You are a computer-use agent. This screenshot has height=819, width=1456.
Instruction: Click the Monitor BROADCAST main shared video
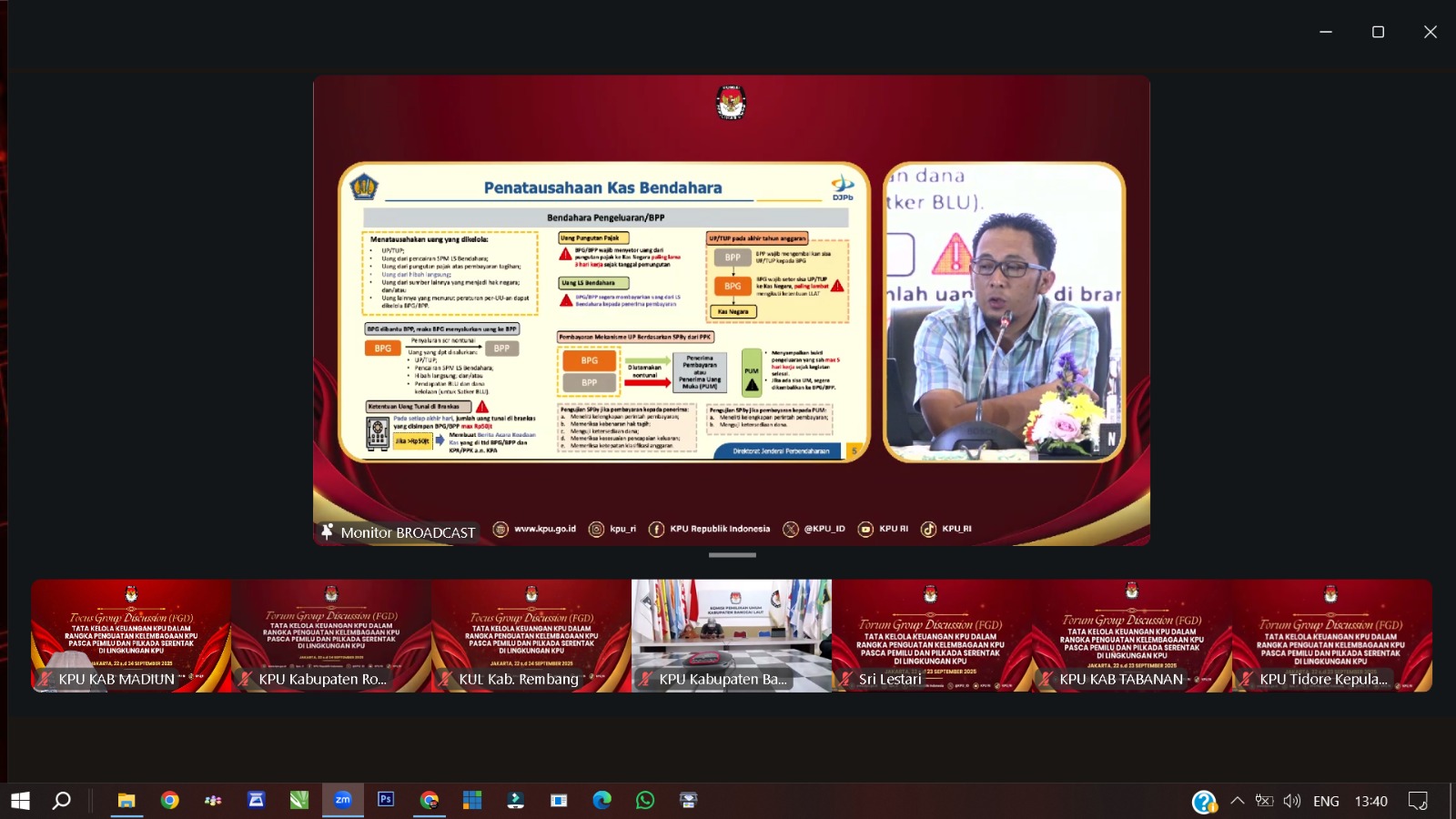point(731,310)
